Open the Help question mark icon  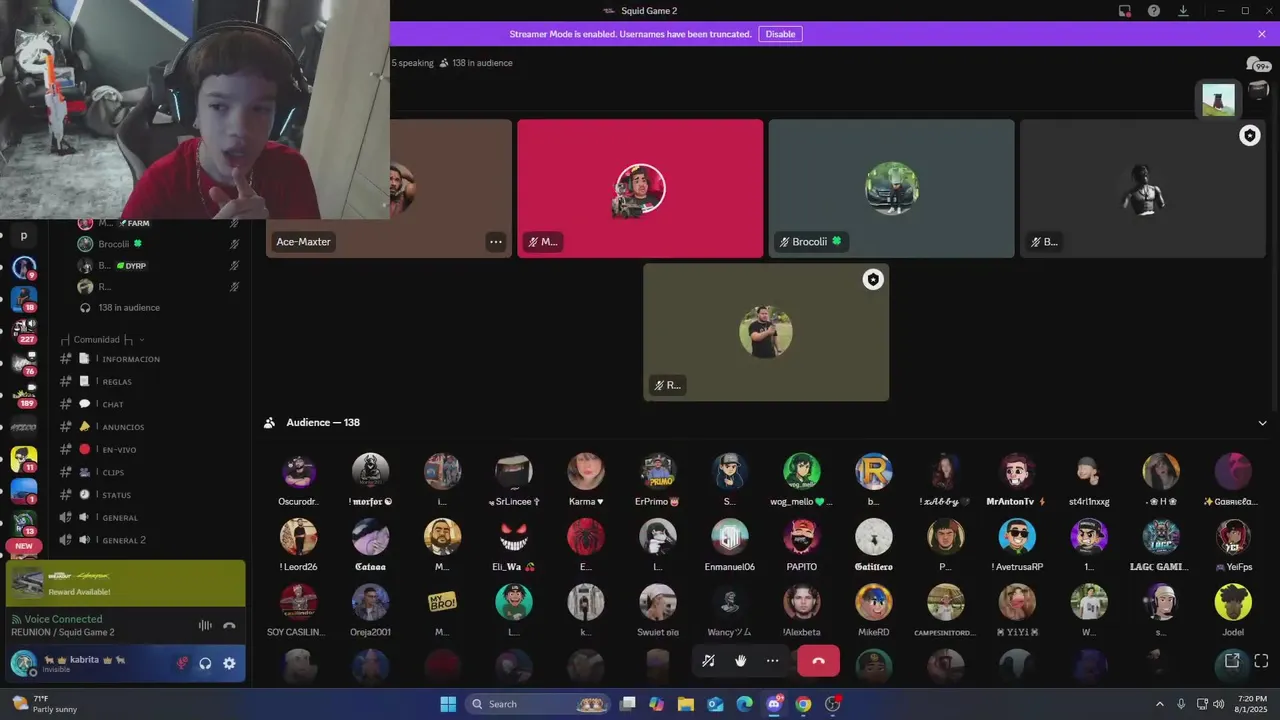[x=1154, y=11]
